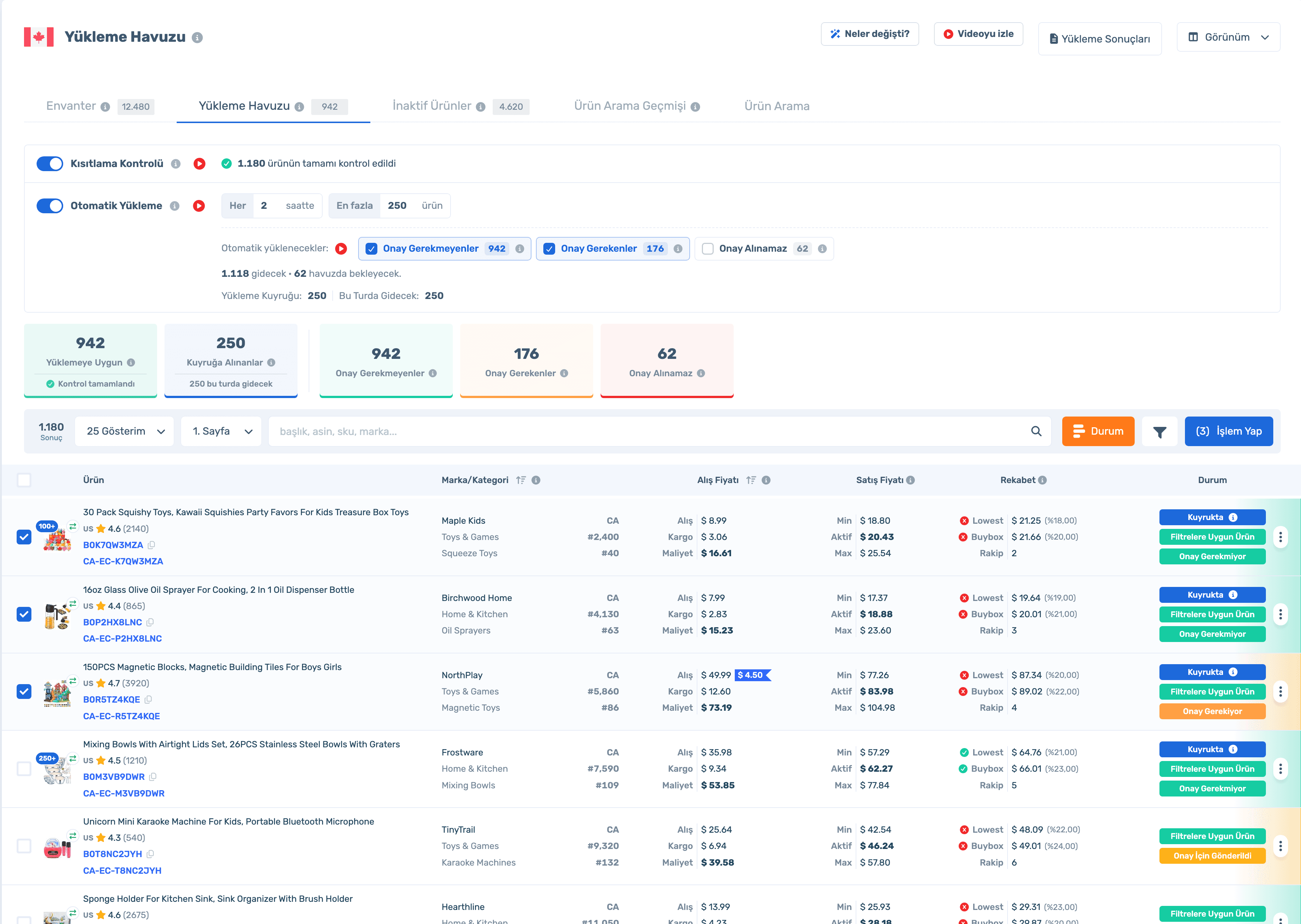Uncheck the Olive Oil Sprayer row checkbox
Screen dimensions: 1301x924
(x=24, y=615)
